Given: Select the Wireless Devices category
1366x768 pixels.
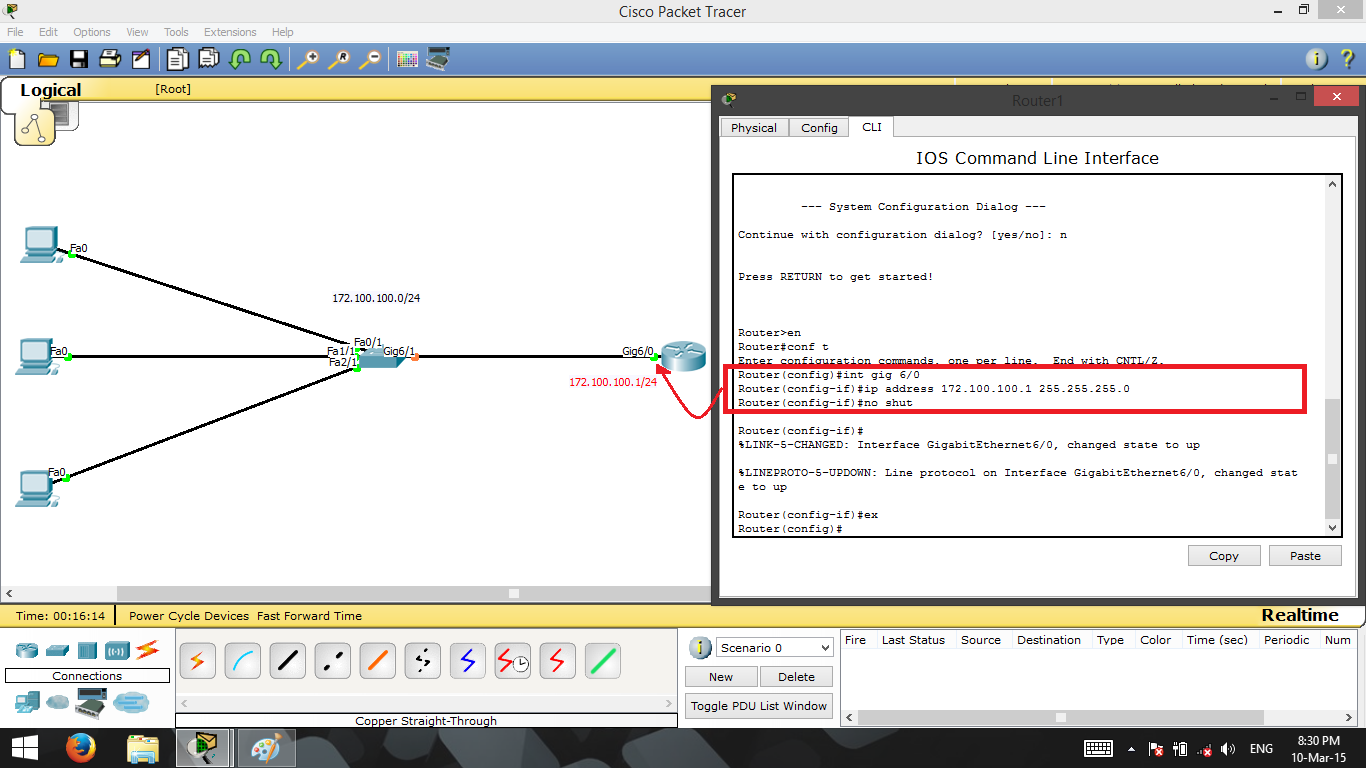Looking at the screenshot, I should 117,650.
